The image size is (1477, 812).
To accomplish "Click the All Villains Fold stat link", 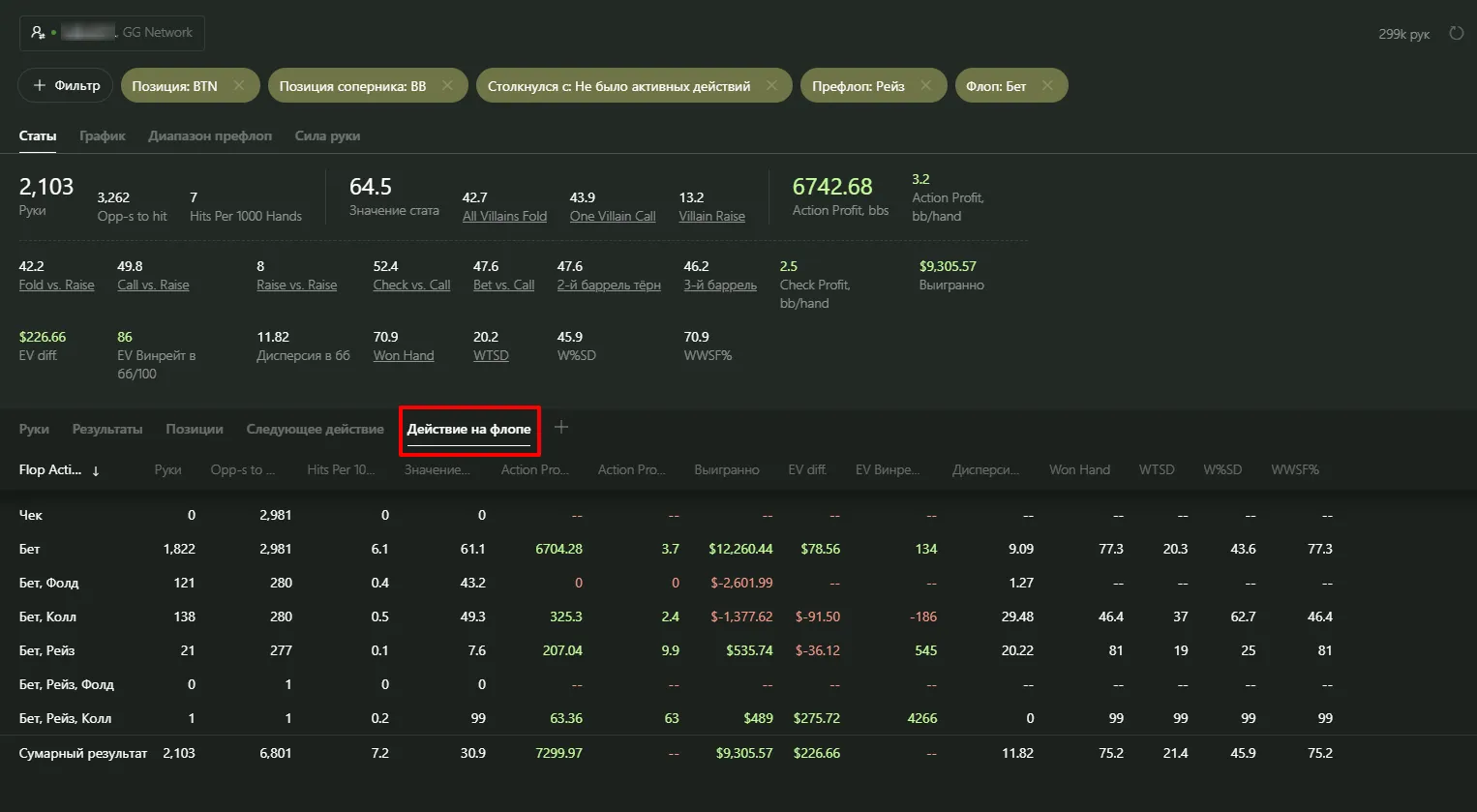I will 504,217.
